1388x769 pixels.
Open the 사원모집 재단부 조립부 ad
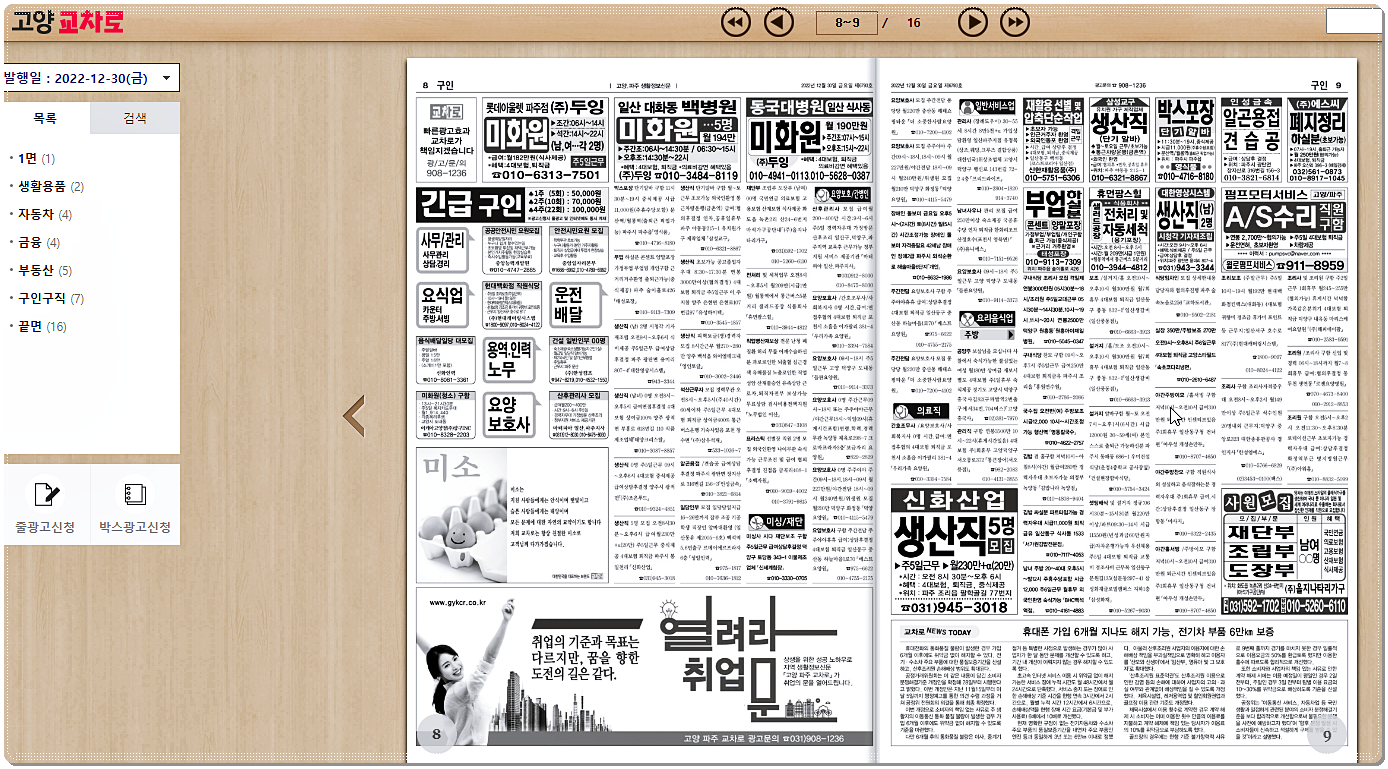pos(1286,553)
